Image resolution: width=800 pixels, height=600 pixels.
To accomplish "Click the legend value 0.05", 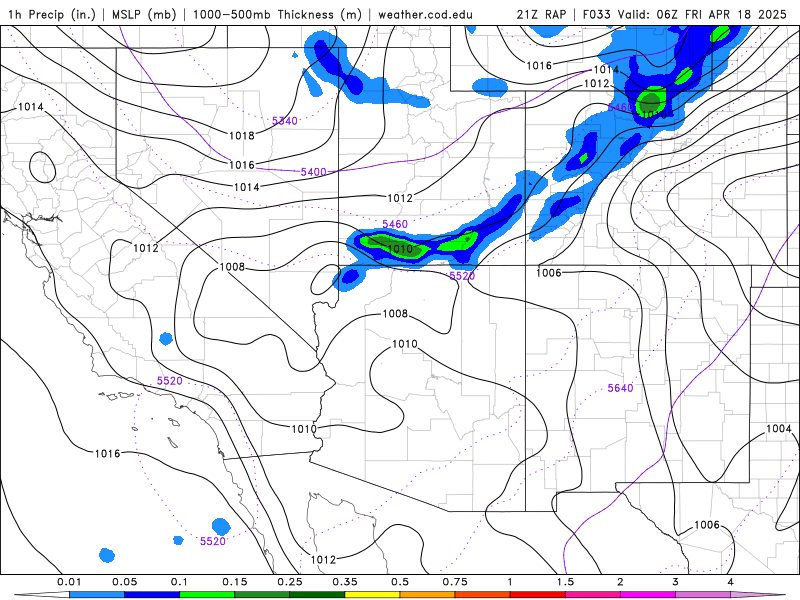I will point(124,582).
